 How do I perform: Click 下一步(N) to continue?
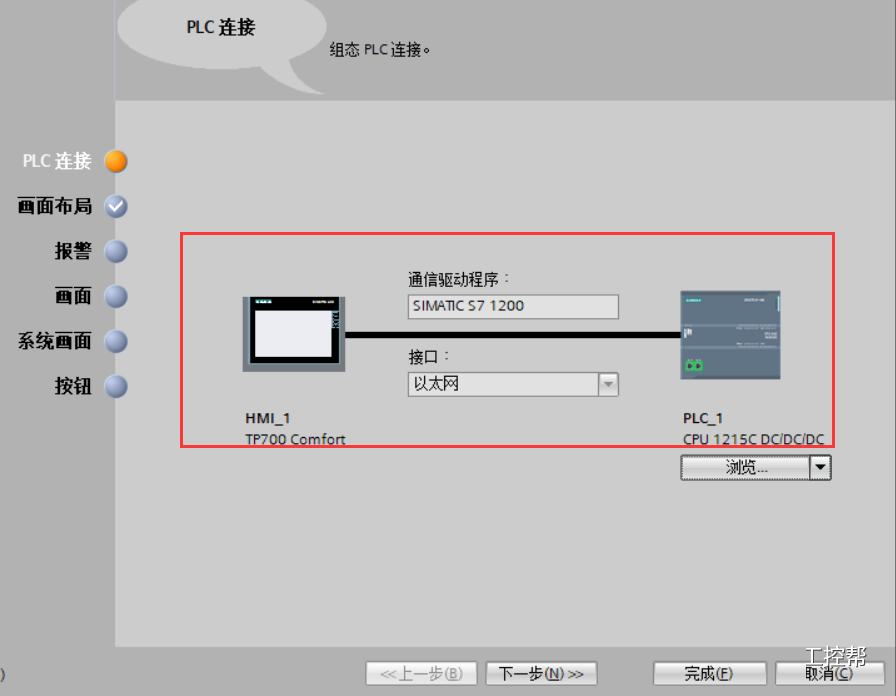[541, 674]
